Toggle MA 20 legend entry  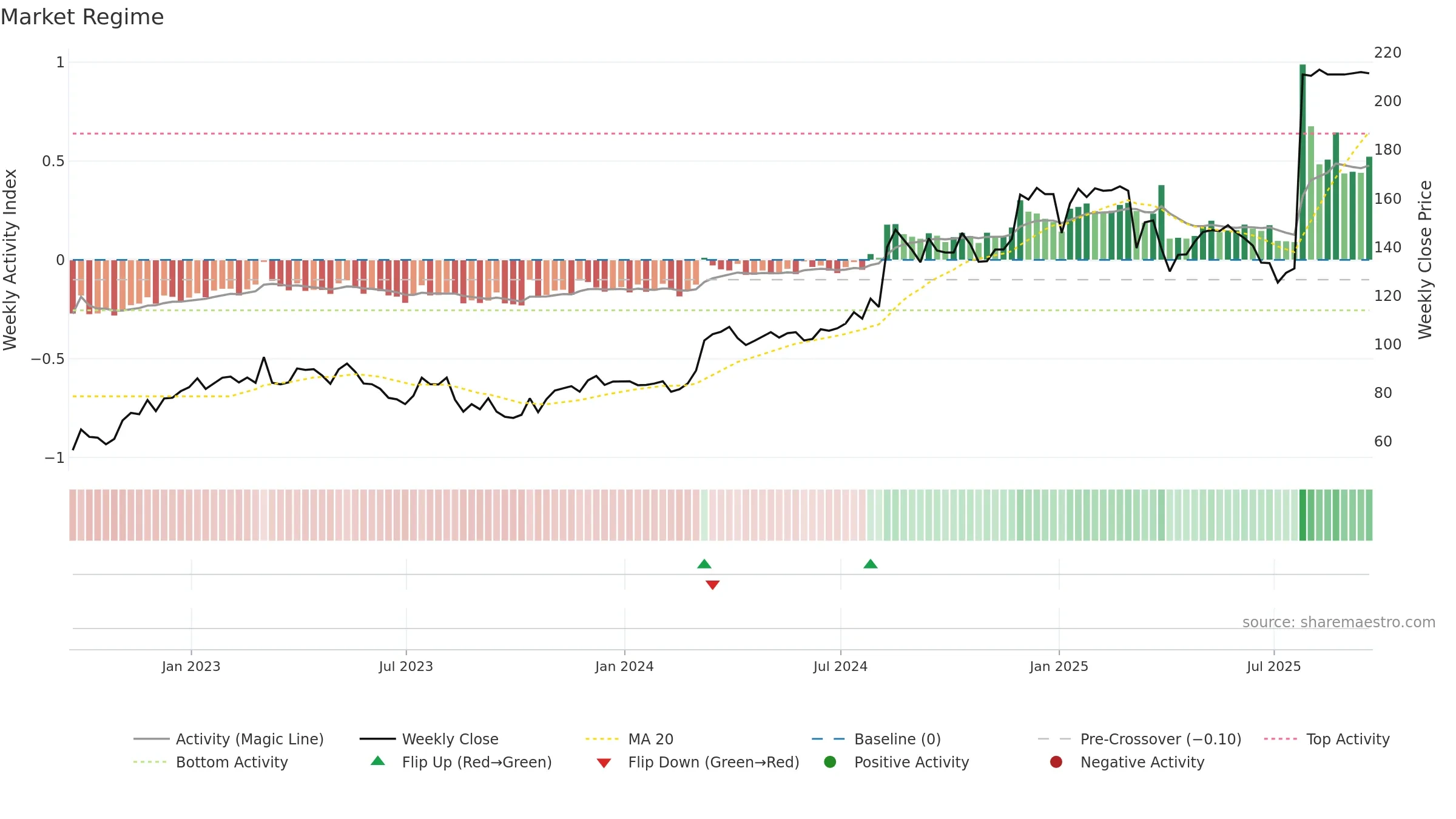(x=629, y=739)
